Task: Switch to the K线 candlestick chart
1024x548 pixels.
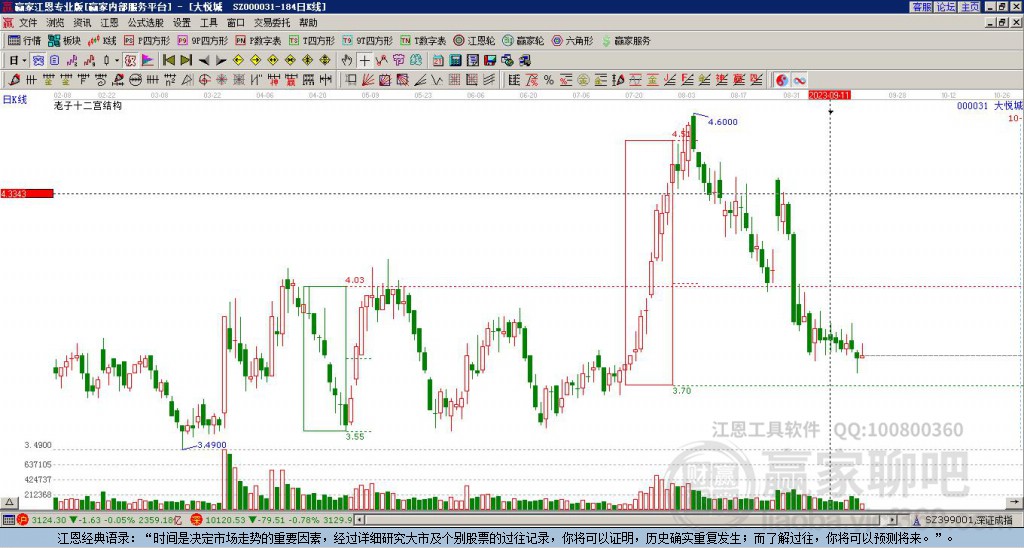Action: pos(102,40)
